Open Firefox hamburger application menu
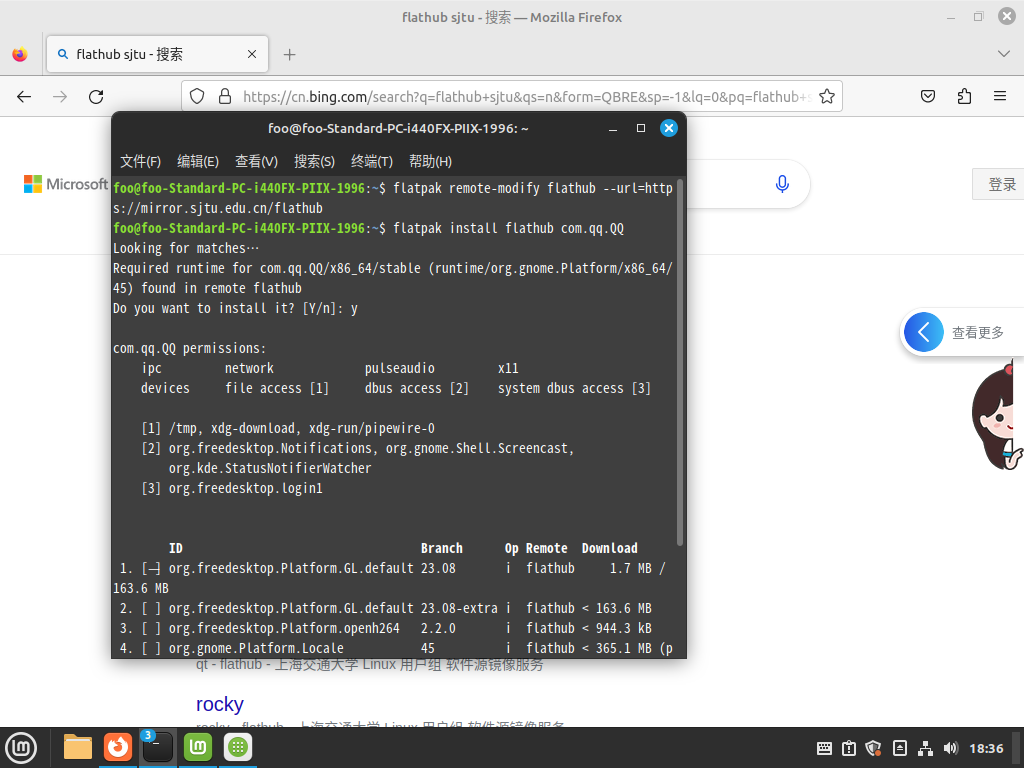The image size is (1024, 768). (999, 97)
